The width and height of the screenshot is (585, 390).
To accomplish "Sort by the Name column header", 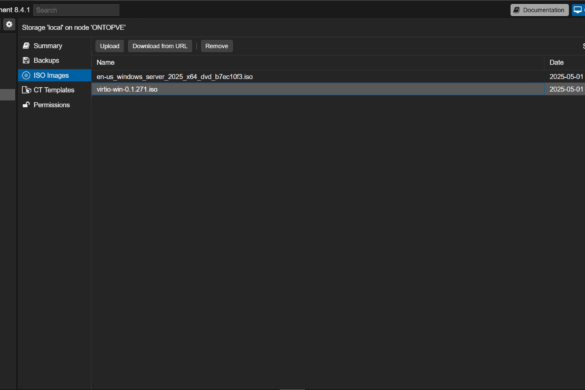I will (318, 63).
